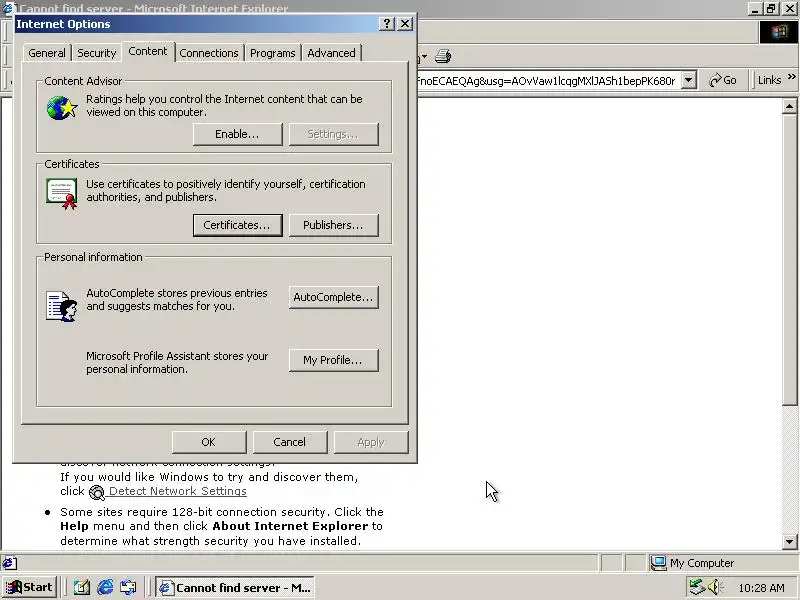Click the About Internet Explorer bold text
The image size is (800, 600).
290,526
